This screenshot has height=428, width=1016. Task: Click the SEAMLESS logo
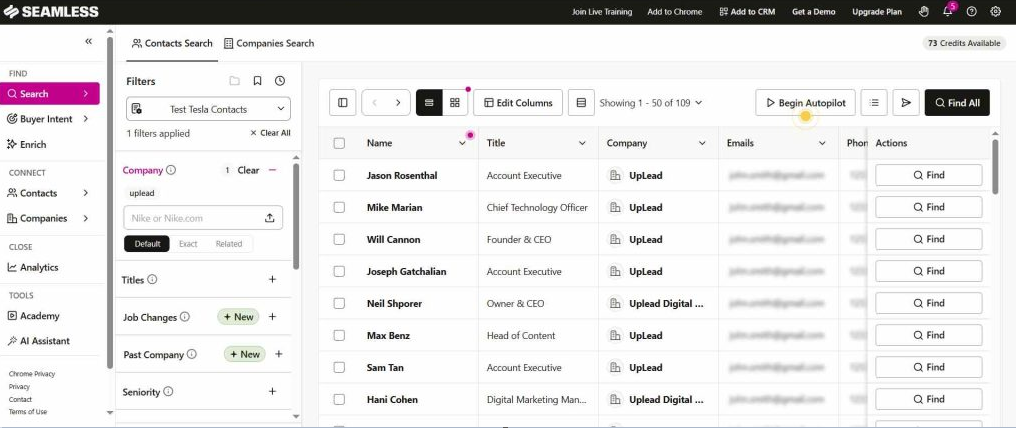click(x=51, y=12)
